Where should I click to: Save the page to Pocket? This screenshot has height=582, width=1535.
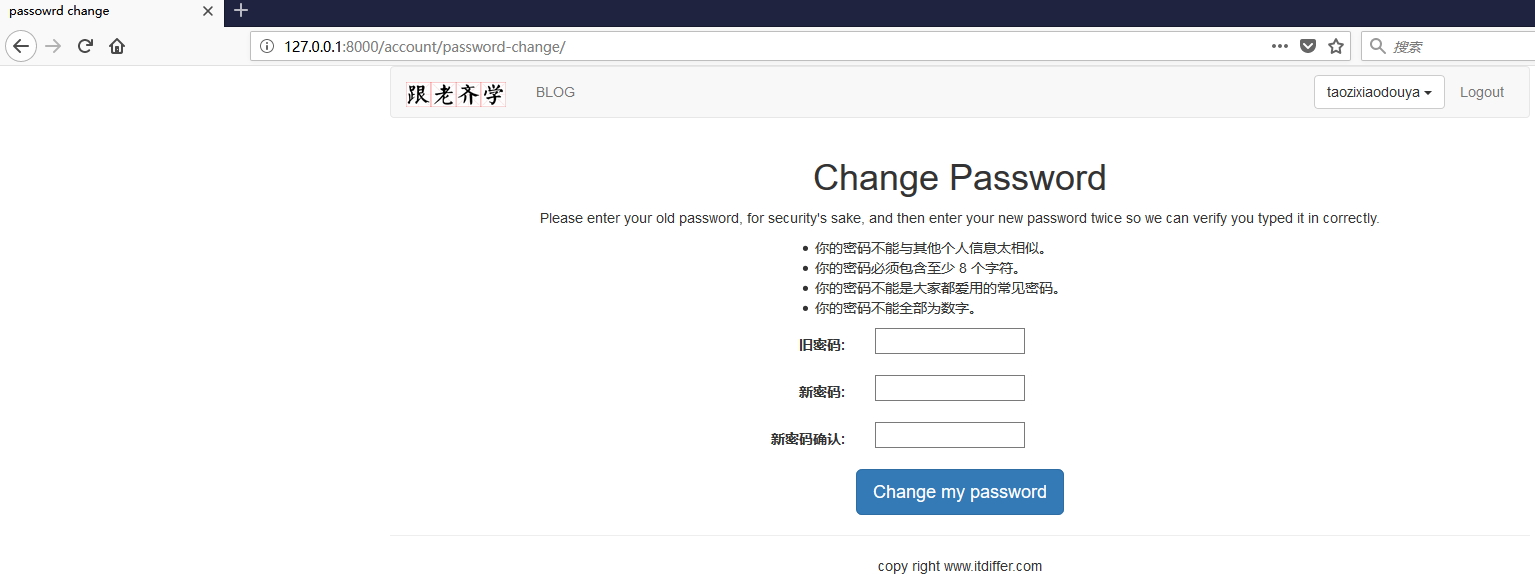(x=1307, y=46)
